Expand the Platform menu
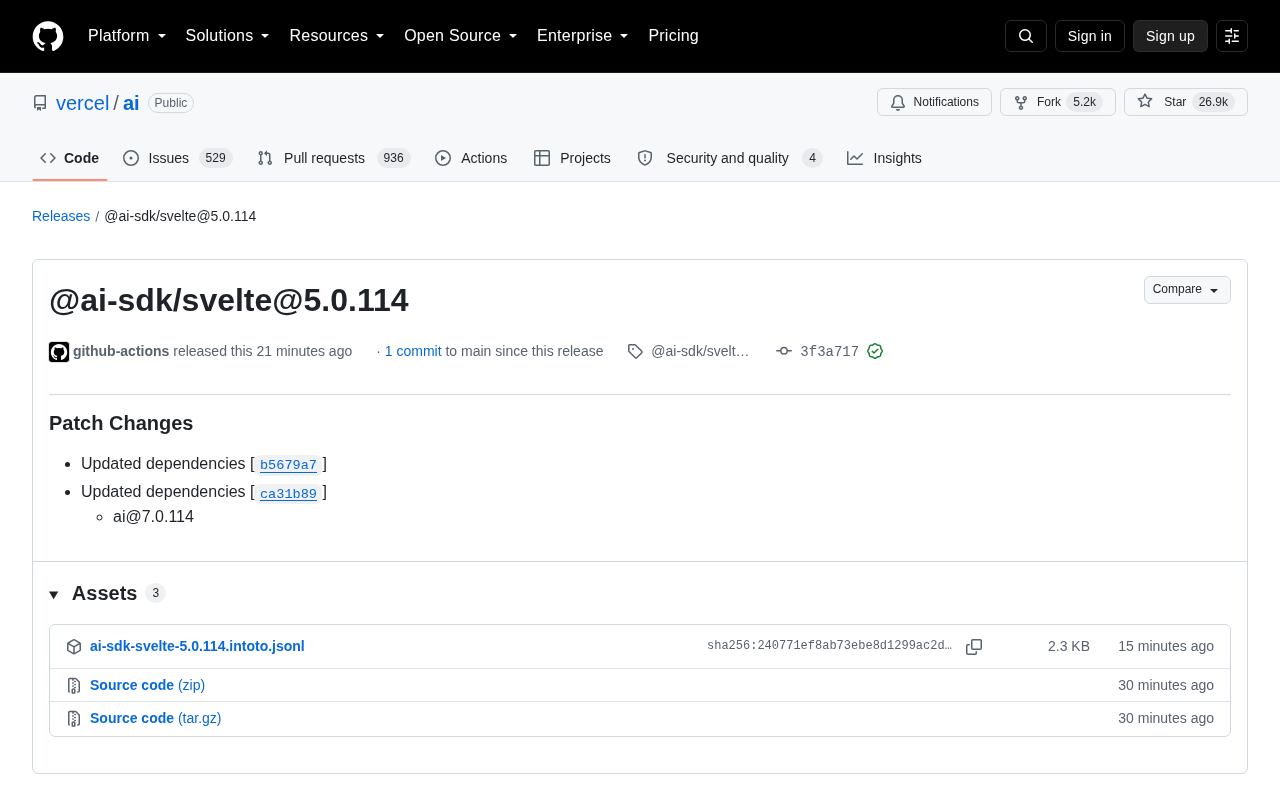1280x800 pixels. pyautogui.click(x=127, y=36)
